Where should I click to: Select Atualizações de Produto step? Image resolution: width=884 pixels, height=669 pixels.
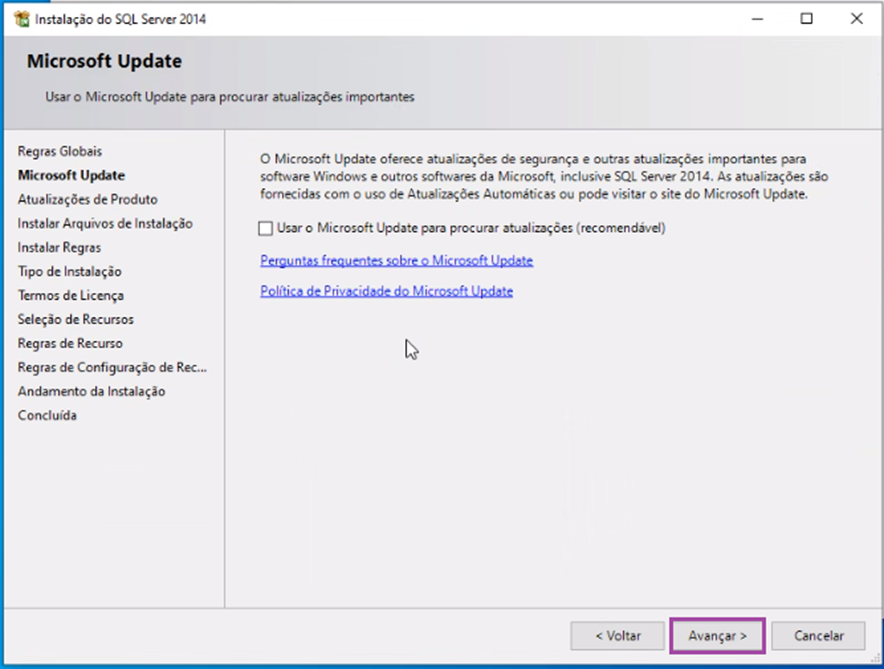[87, 200]
